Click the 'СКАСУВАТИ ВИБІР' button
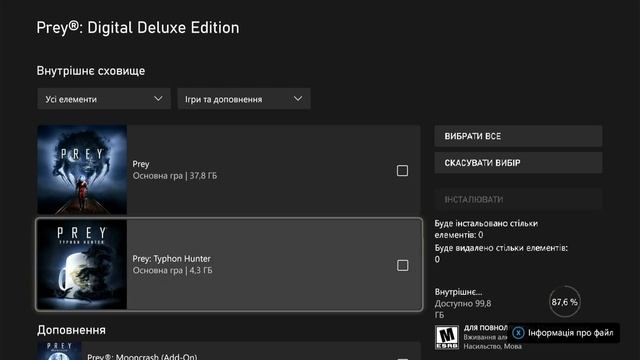Screen dimensions: 640x360 tap(518, 163)
